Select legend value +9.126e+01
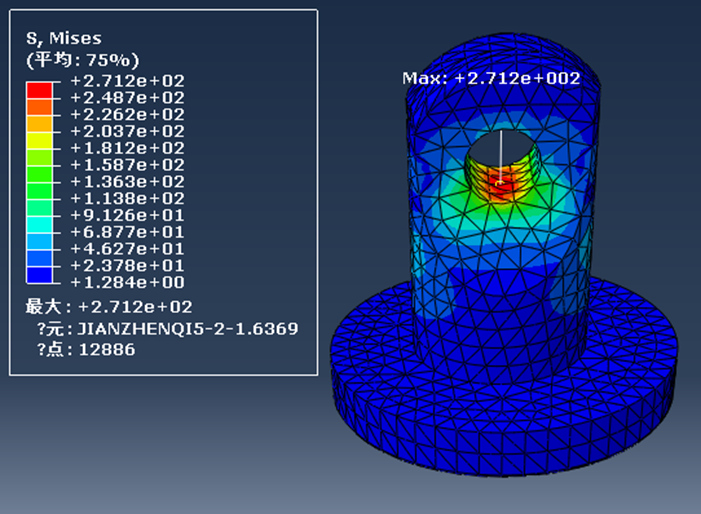The height and width of the screenshot is (514, 701). [x=127, y=215]
